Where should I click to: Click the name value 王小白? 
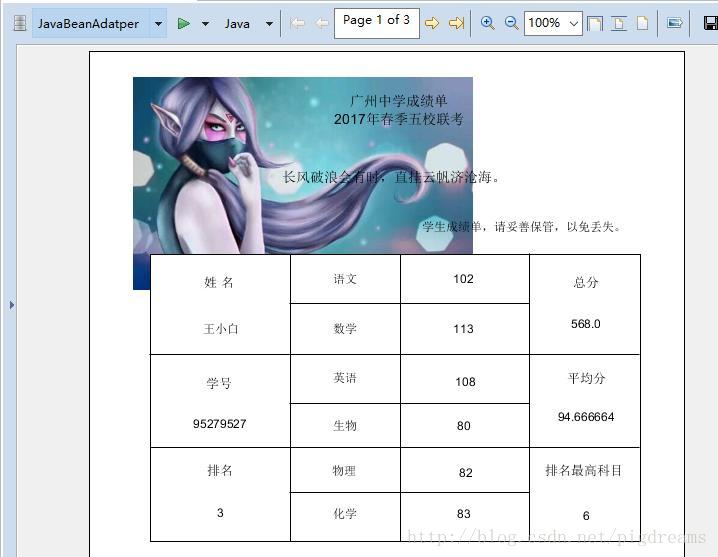[221, 329]
